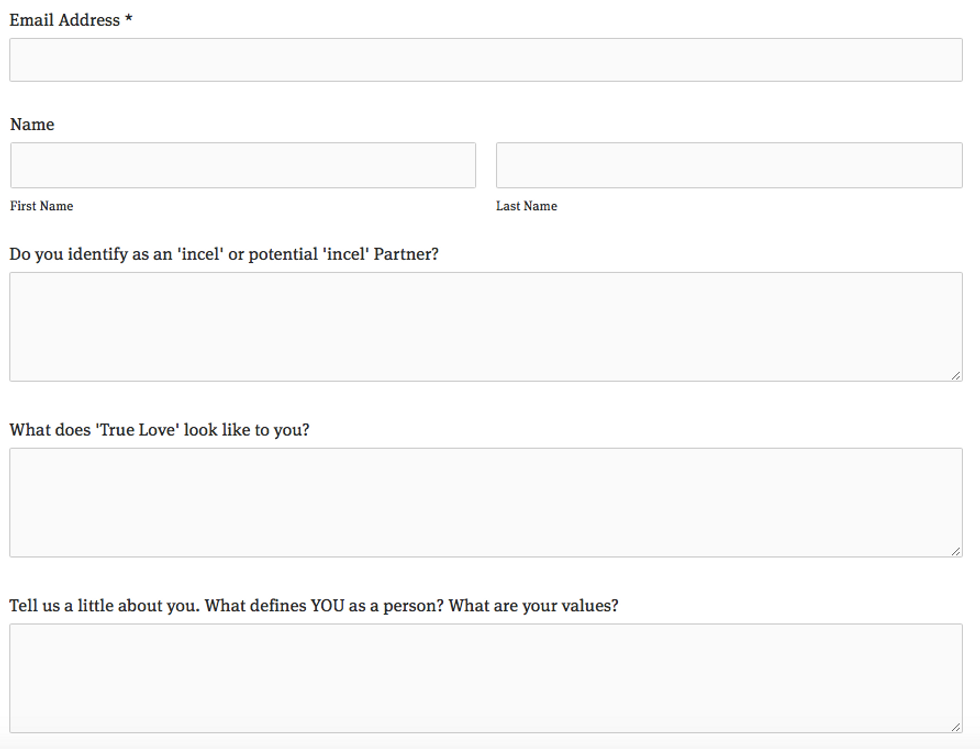Click the 'Email Address' label text

point(64,20)
